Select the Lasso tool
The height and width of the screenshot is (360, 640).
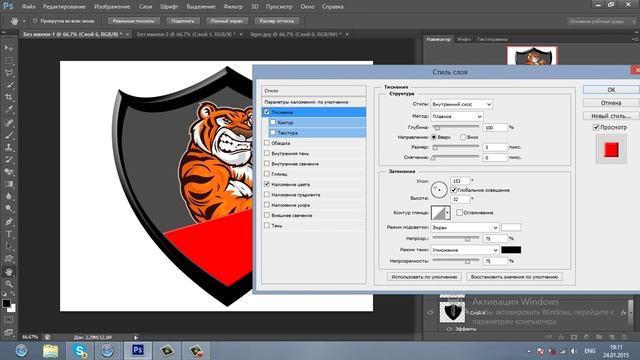pyautogui.click(x=9, y=73)
